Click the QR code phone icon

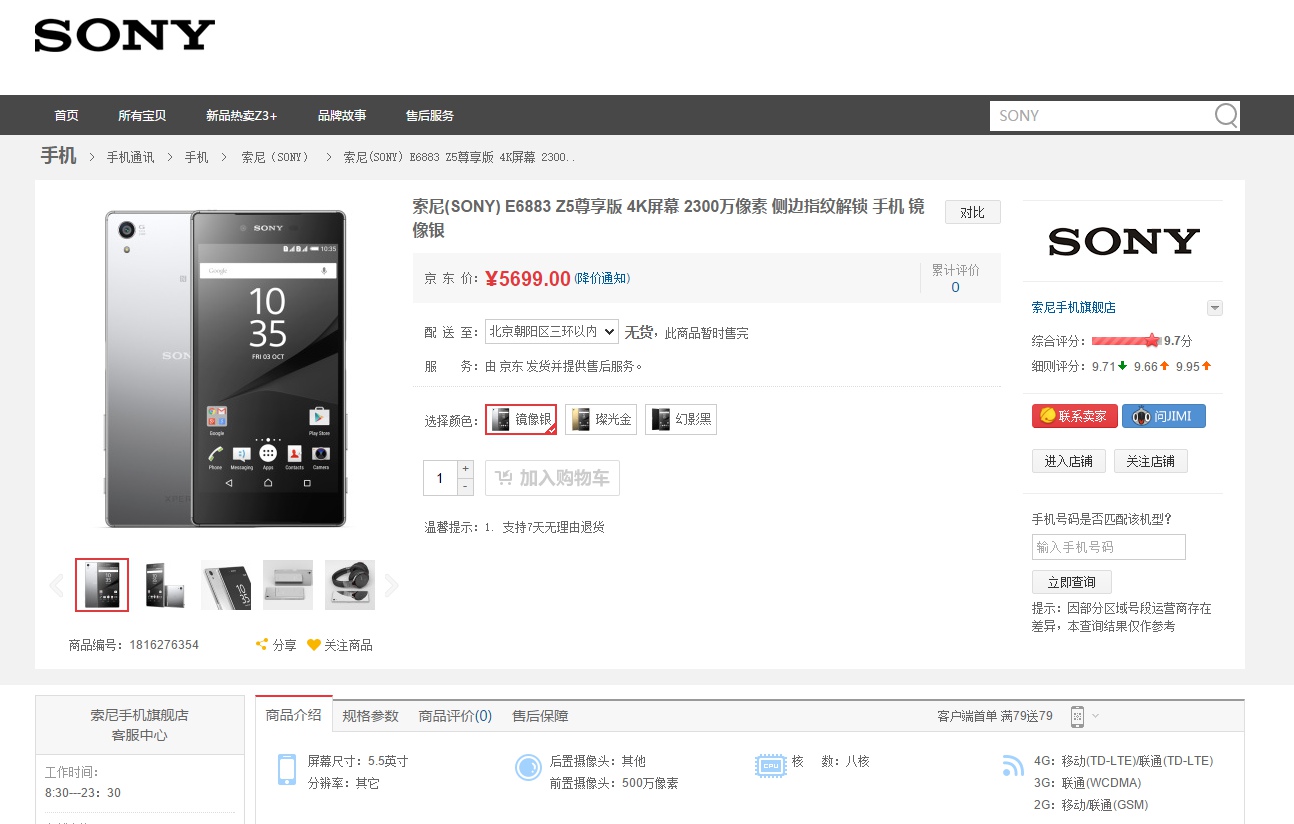coord(1077,716)
